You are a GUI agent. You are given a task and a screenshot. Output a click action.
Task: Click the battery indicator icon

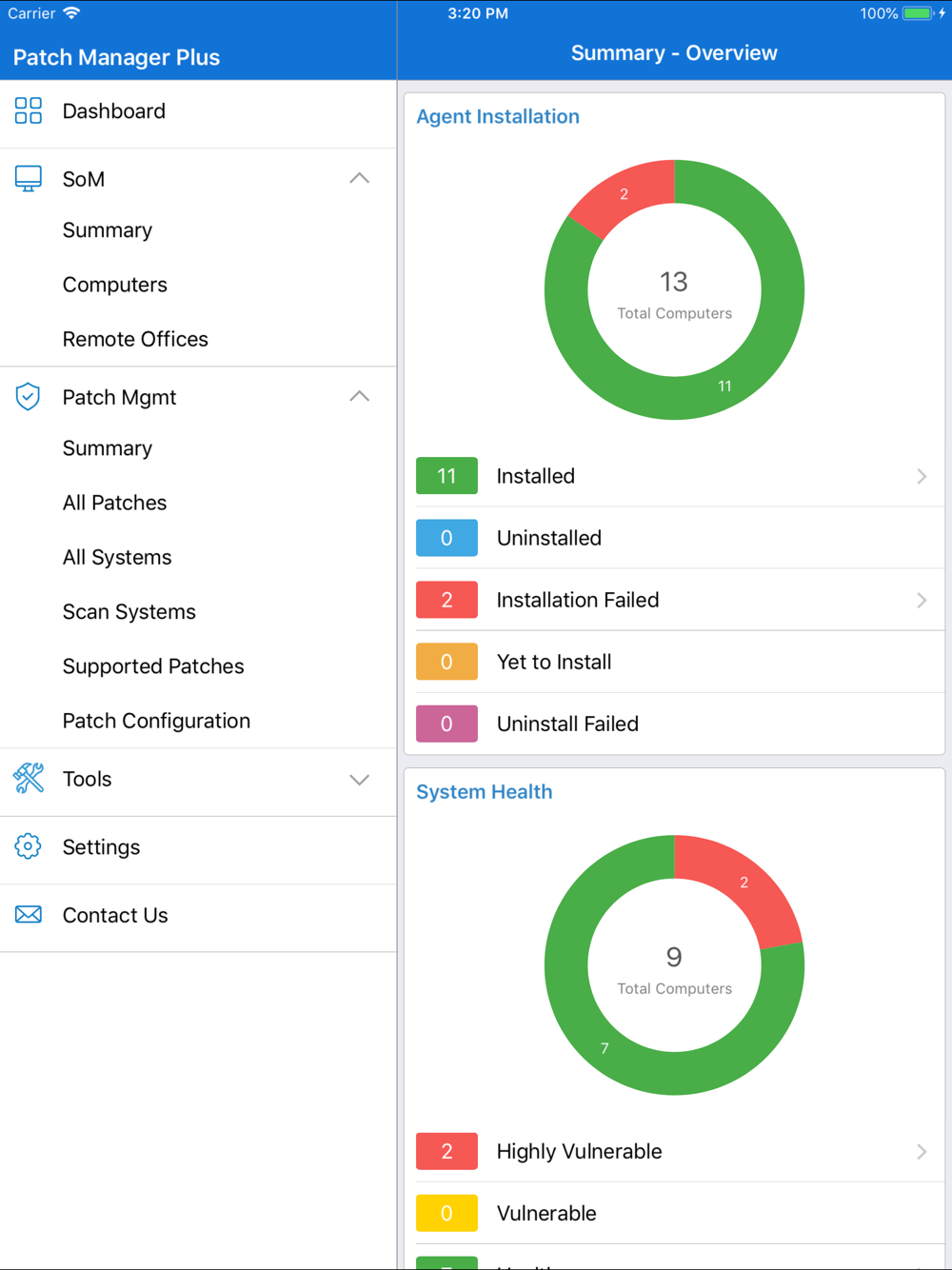tap(918, 13)
